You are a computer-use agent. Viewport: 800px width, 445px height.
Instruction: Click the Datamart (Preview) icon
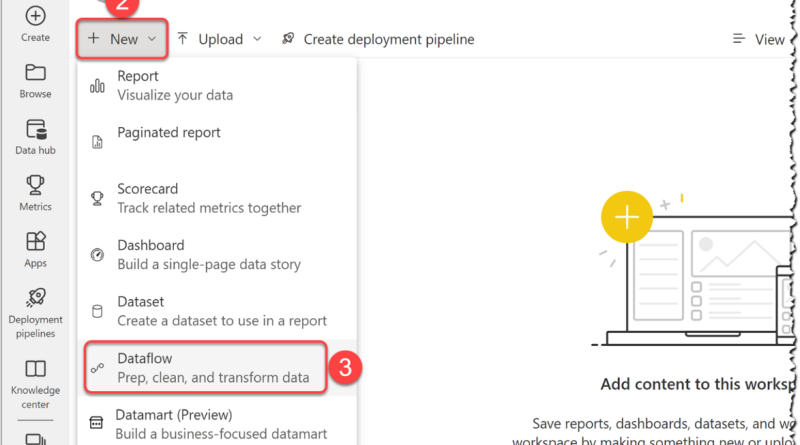click(x=96, y=423)
